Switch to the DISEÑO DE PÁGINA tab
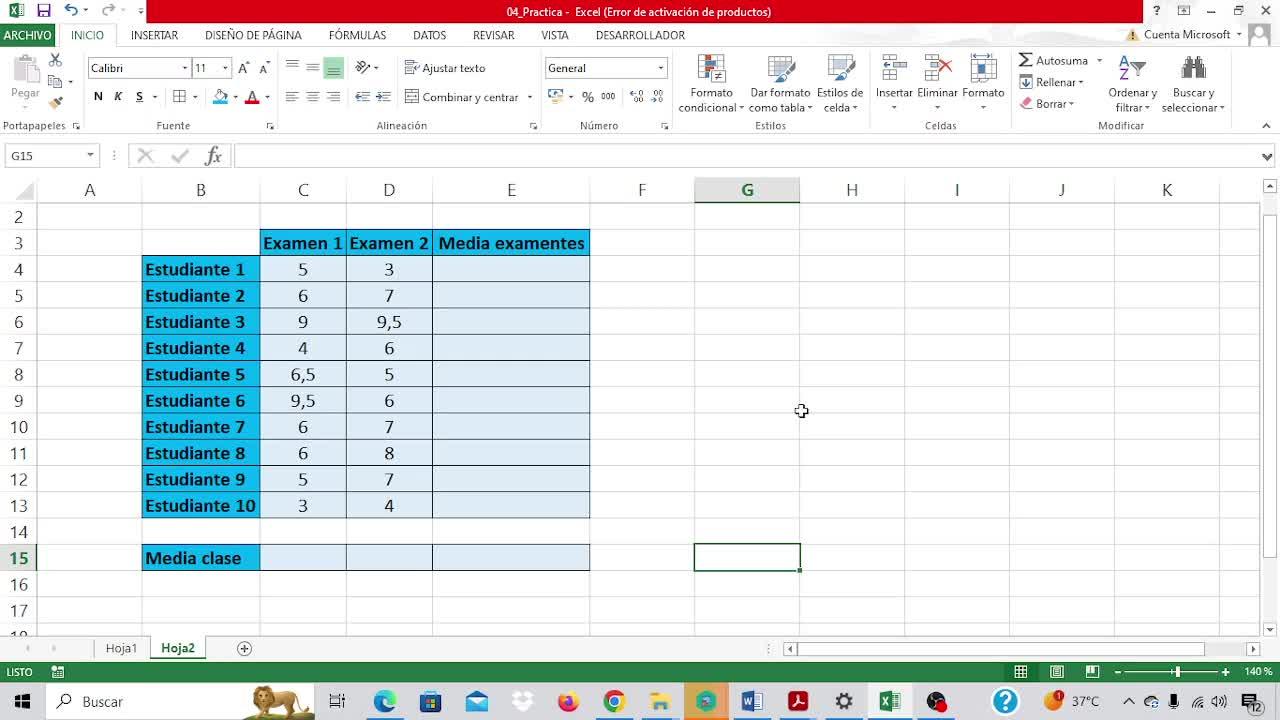 [253, 35]
